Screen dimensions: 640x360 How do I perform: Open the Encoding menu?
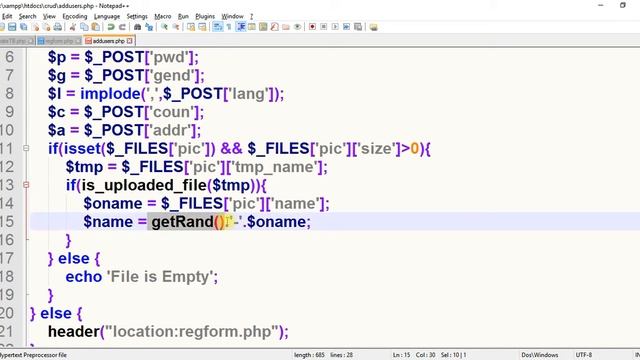75,16
